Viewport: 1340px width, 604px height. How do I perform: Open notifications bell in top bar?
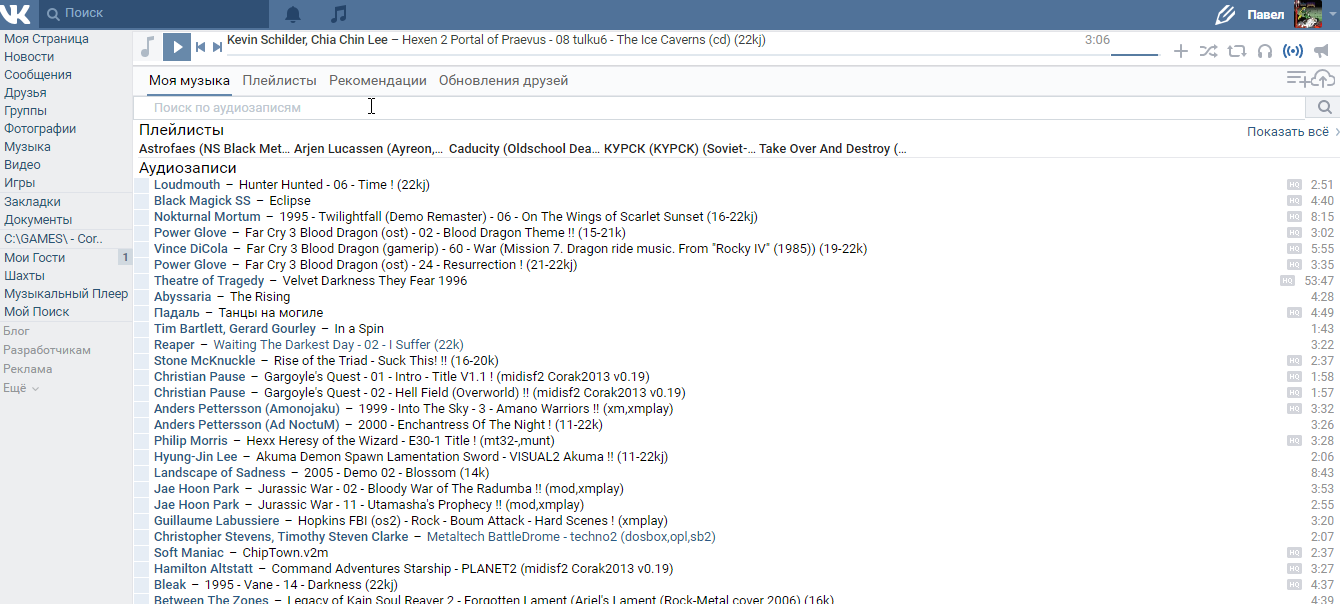click(293, 14)
